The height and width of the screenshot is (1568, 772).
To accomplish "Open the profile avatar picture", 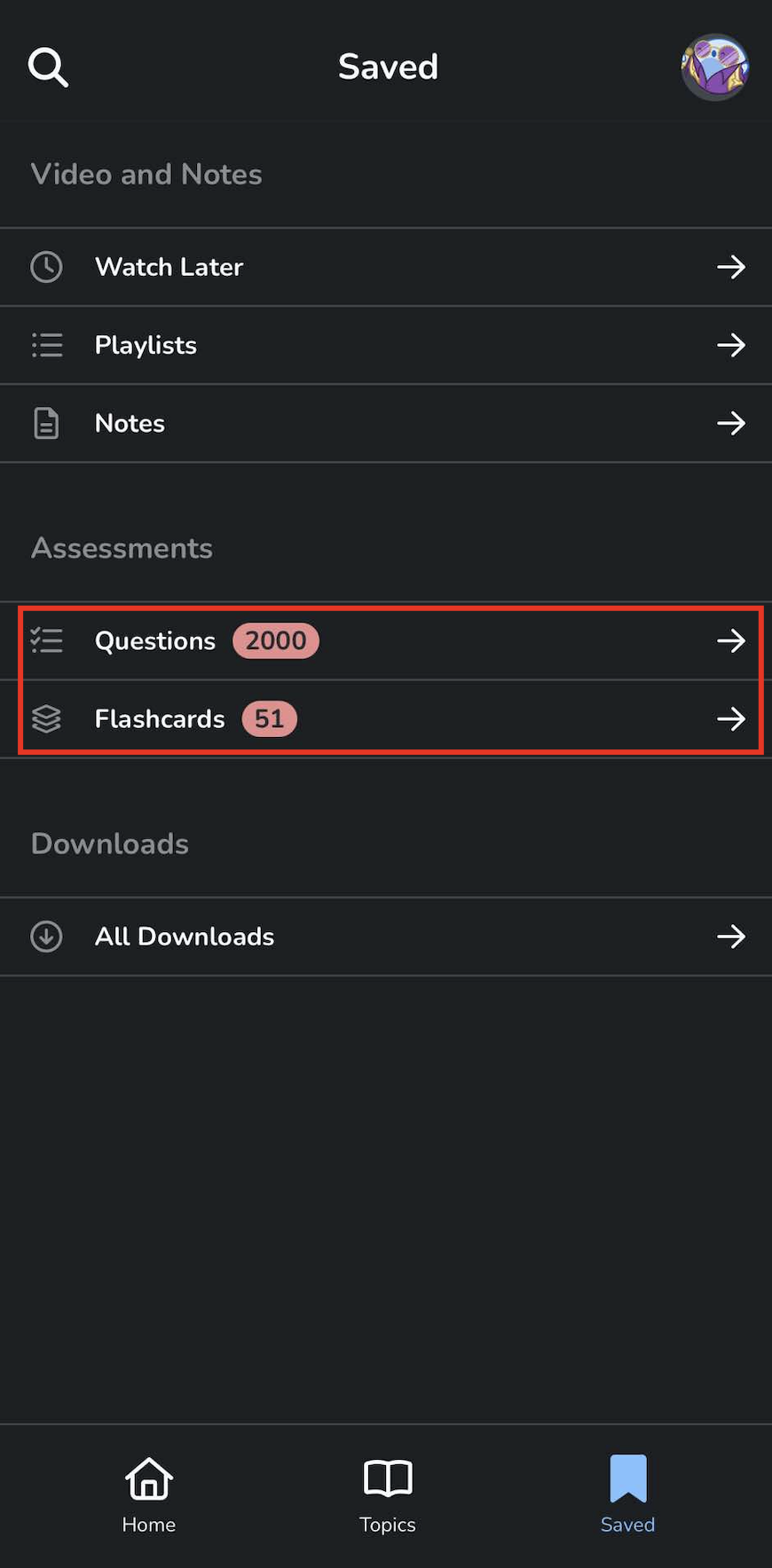I will click(714, 67).
